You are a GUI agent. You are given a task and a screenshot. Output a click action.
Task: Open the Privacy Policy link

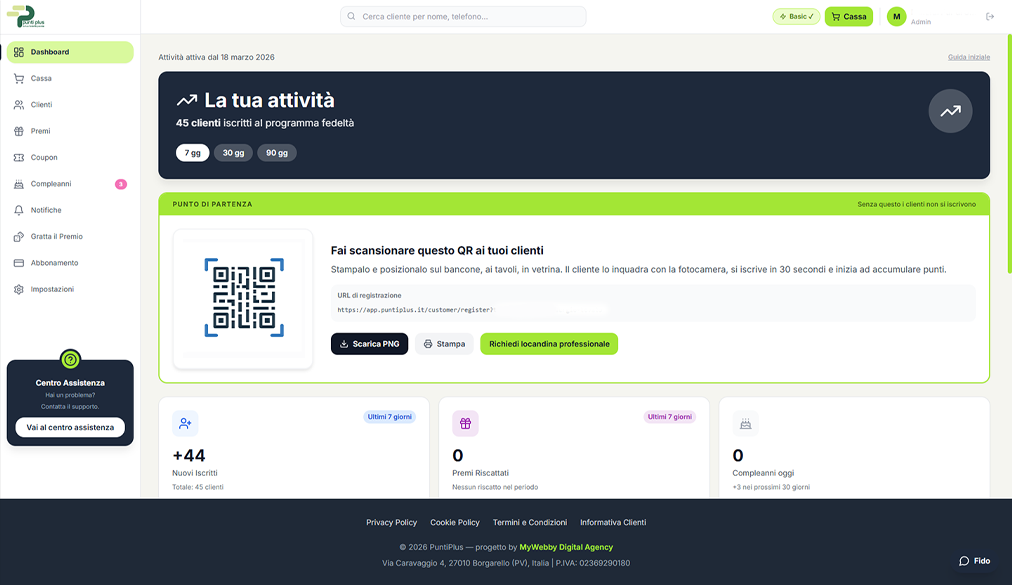click(391, 522)
